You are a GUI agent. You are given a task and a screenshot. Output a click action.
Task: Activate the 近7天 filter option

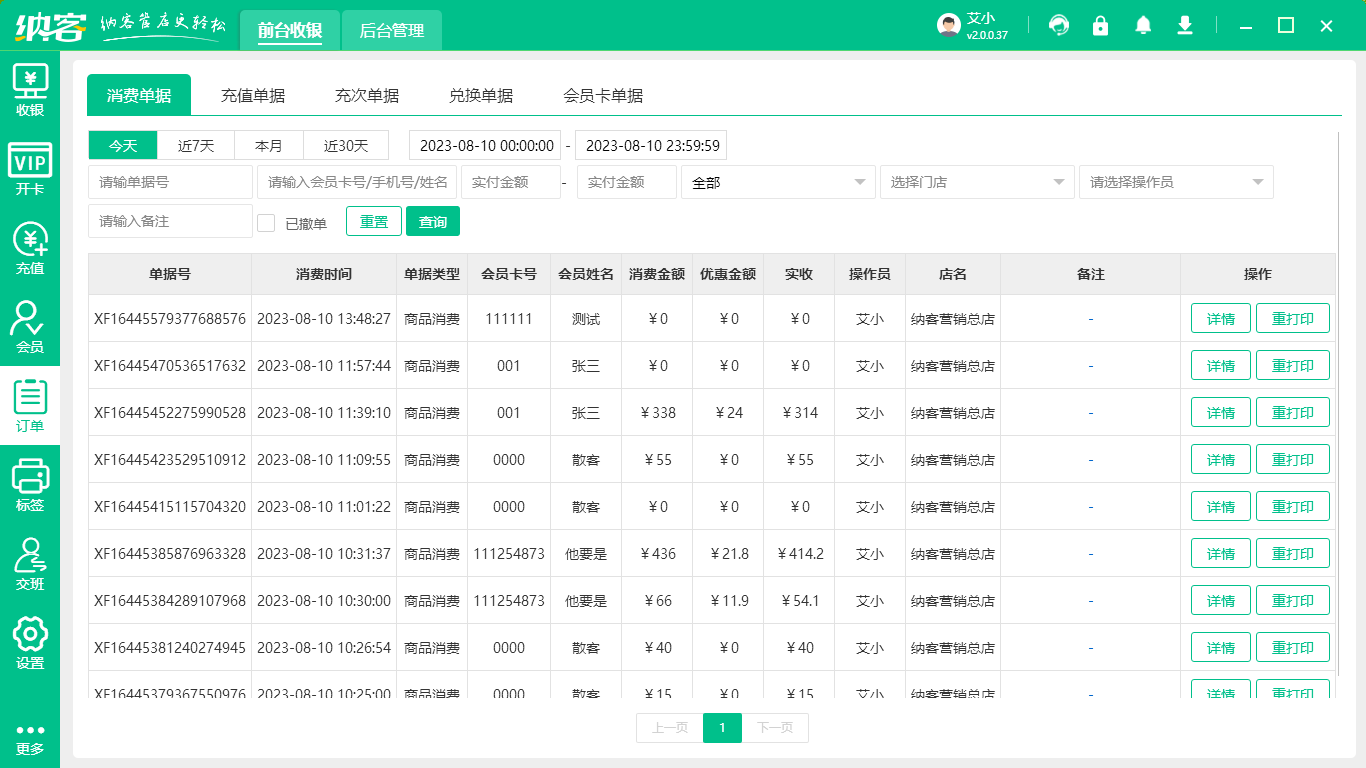(x=196, y=145)
